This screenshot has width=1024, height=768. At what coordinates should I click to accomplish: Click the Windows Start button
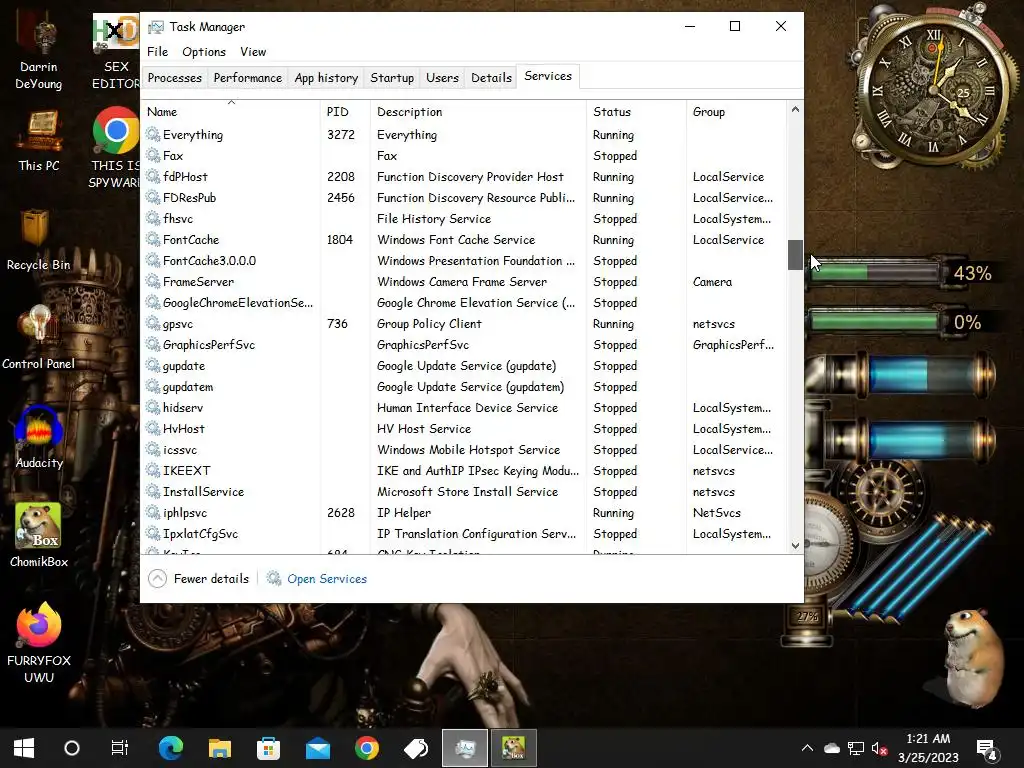pyautogui.click(x=24, y=748)
